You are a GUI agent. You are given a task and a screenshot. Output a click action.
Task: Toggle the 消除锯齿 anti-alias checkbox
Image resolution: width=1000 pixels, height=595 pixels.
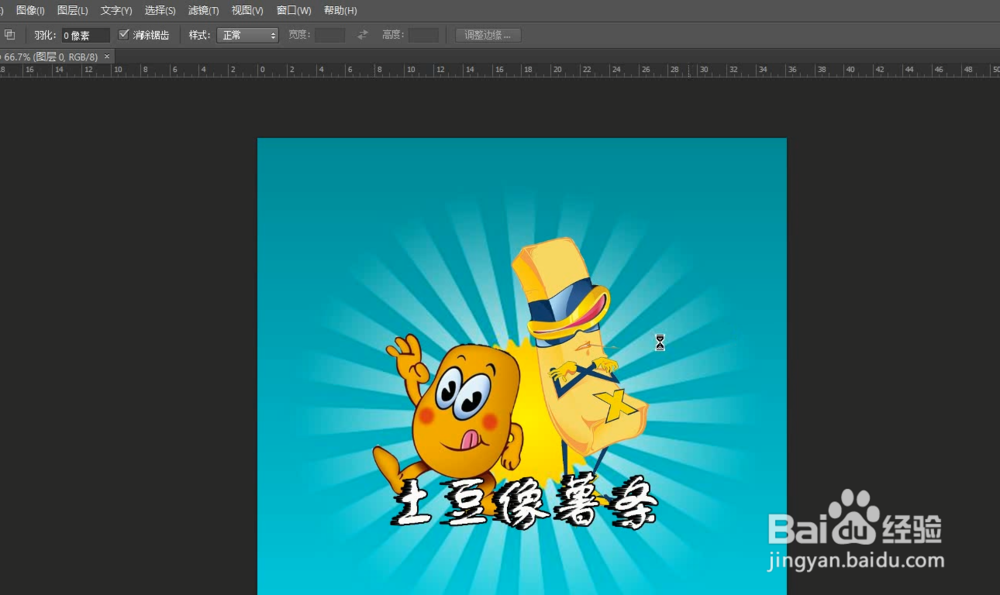[x=124, y=34]
